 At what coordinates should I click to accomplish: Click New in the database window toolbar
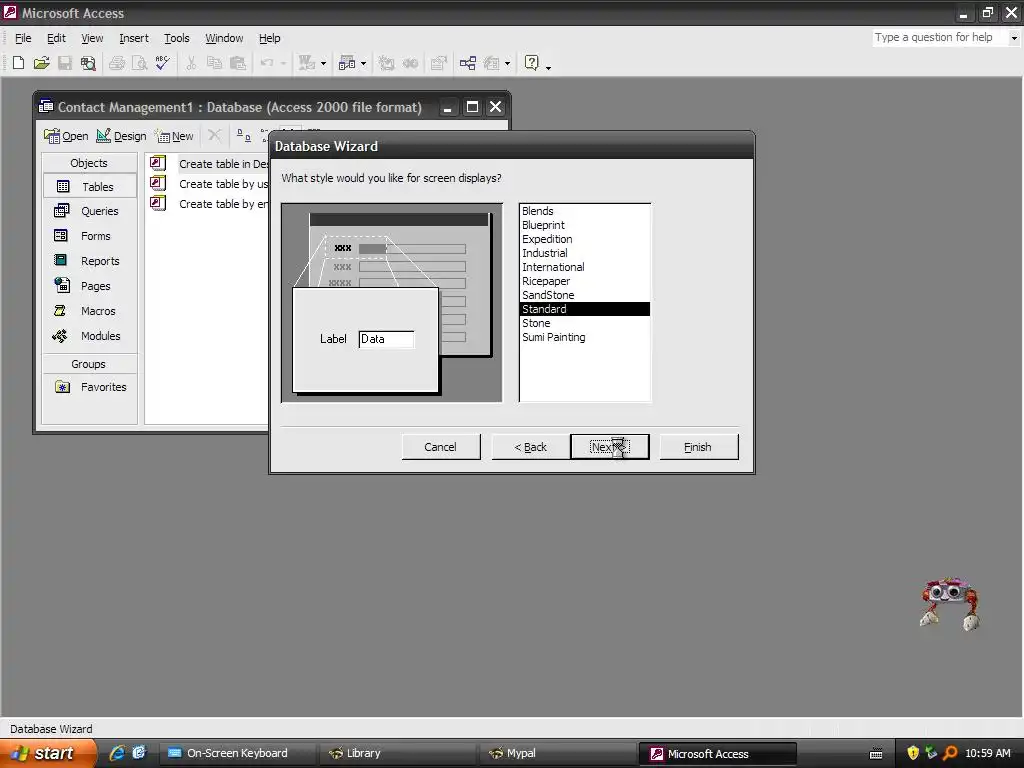174,136
